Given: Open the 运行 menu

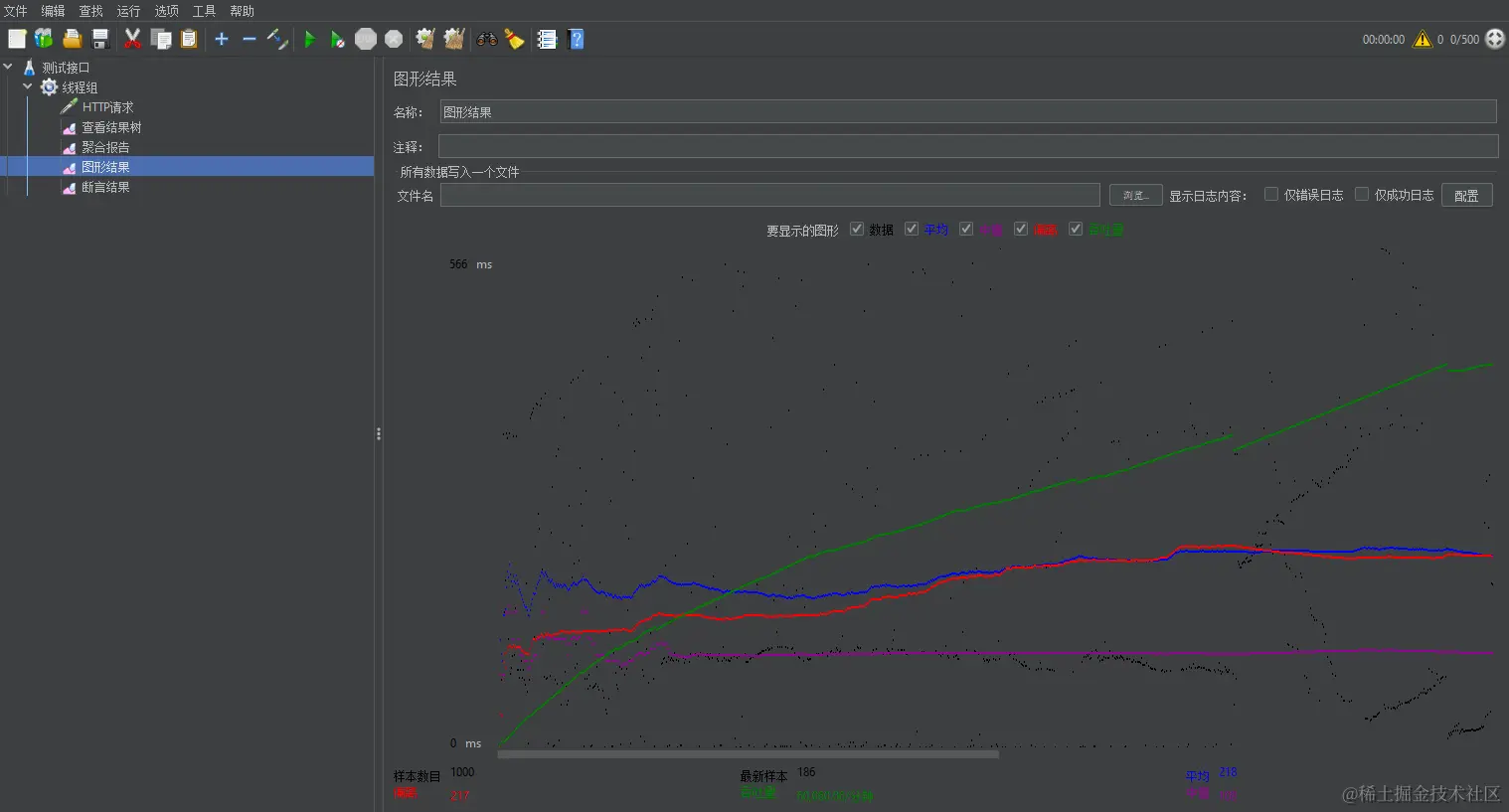Looking at the screenshot, I should [x=128, y=11].
